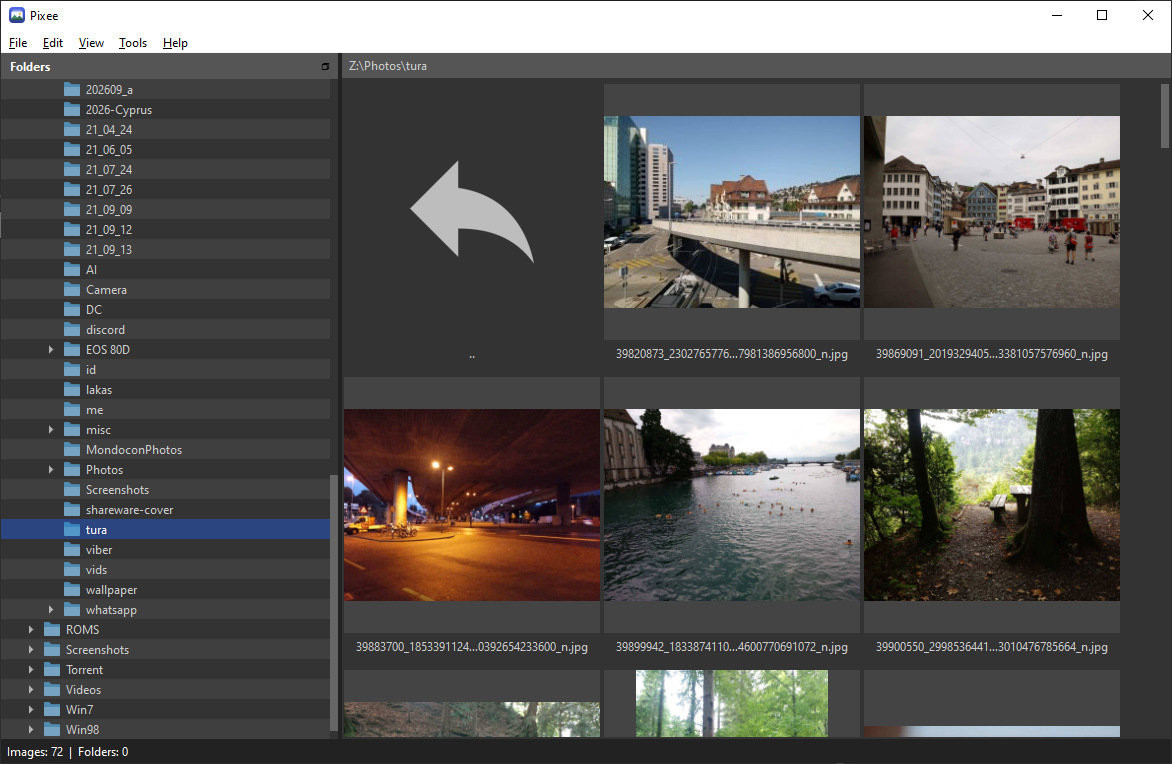Image resolution: width=1172 pixels, height=764 pixels.
Task: Click the folder tree vertical scrollbar
Action: click(333, 604)
